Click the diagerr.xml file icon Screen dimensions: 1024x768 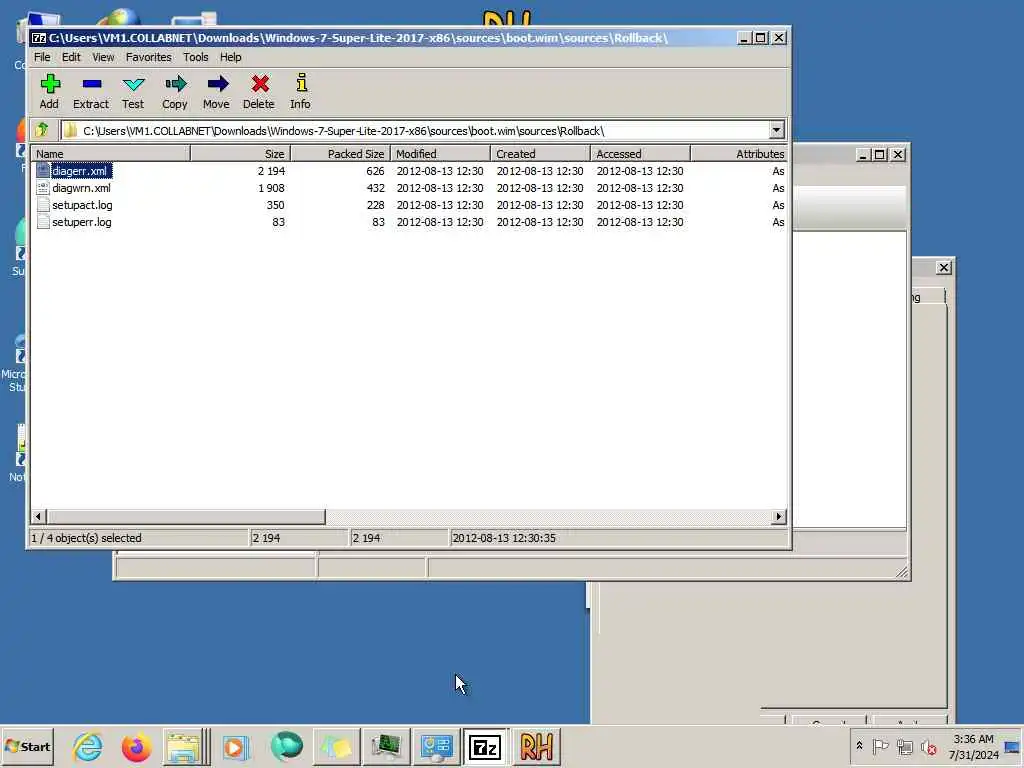43,170
